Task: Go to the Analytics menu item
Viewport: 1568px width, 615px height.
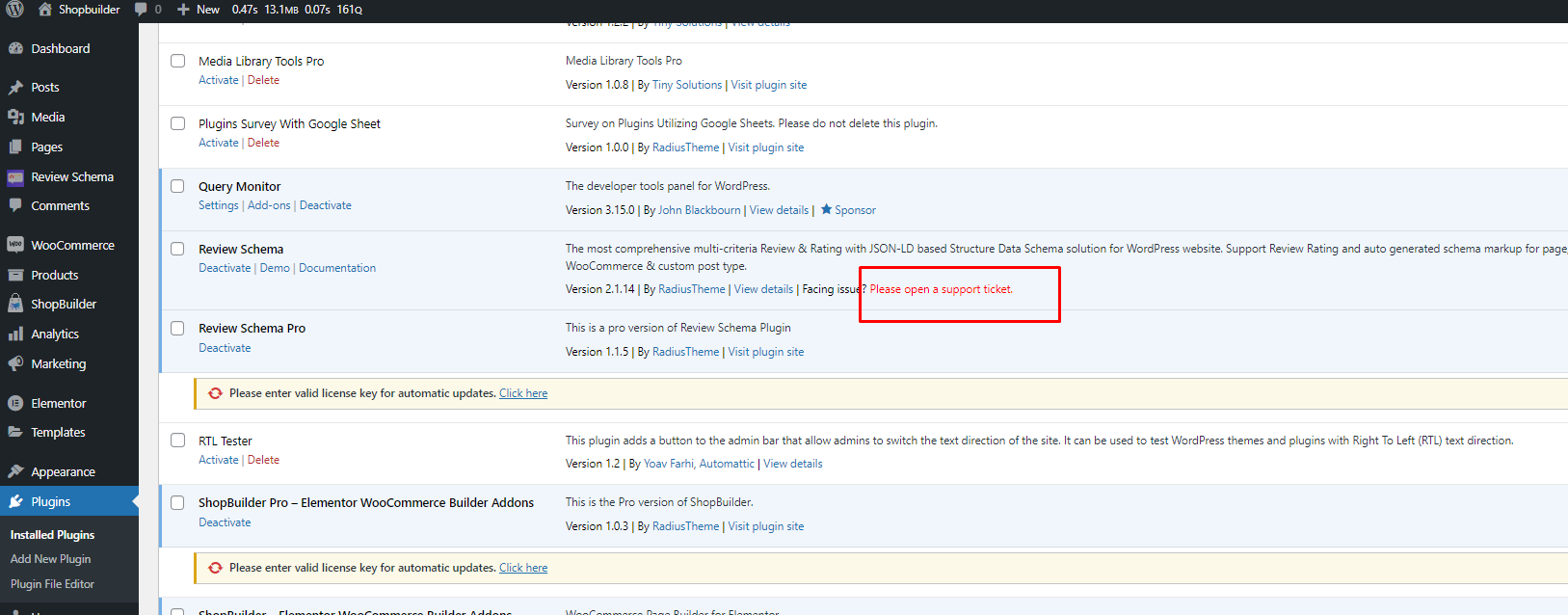Action: [69, 334]
